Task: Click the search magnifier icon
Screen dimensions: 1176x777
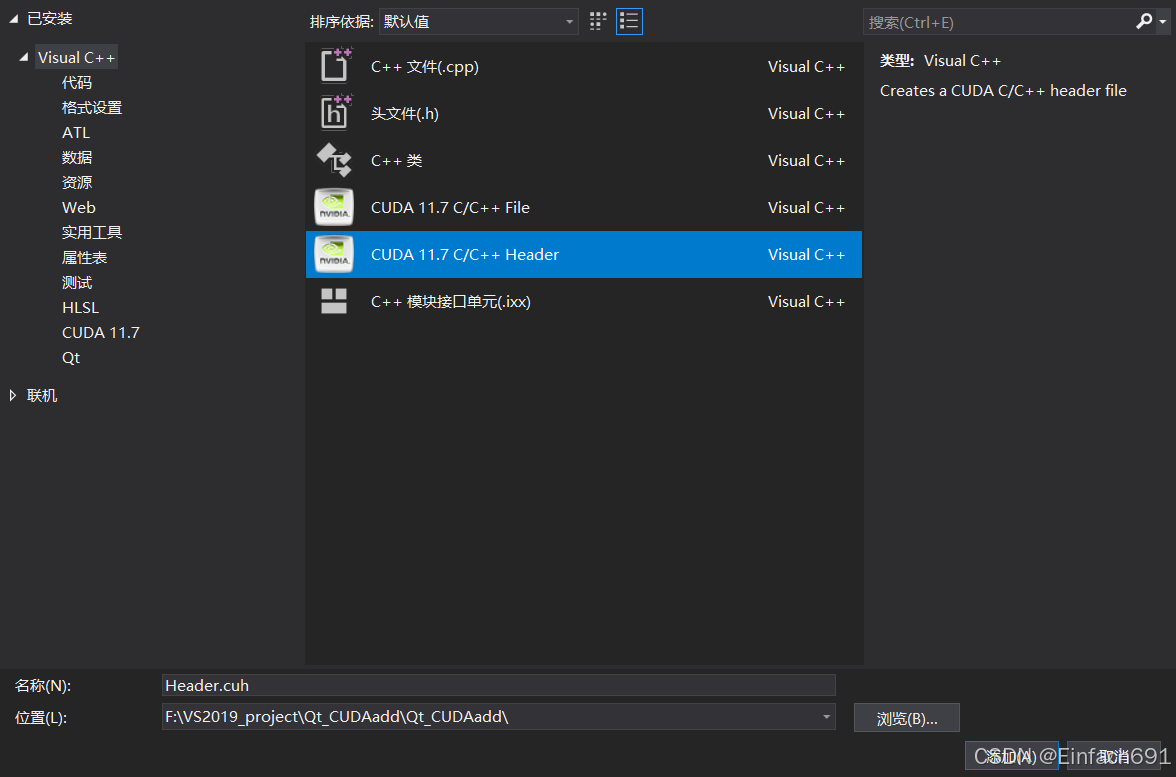Action: coord(1143,21)
